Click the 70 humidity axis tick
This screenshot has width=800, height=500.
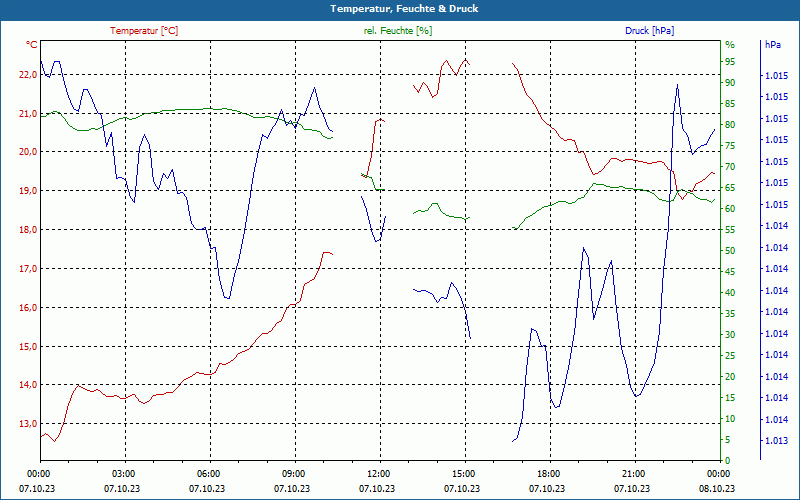(730, 167)
